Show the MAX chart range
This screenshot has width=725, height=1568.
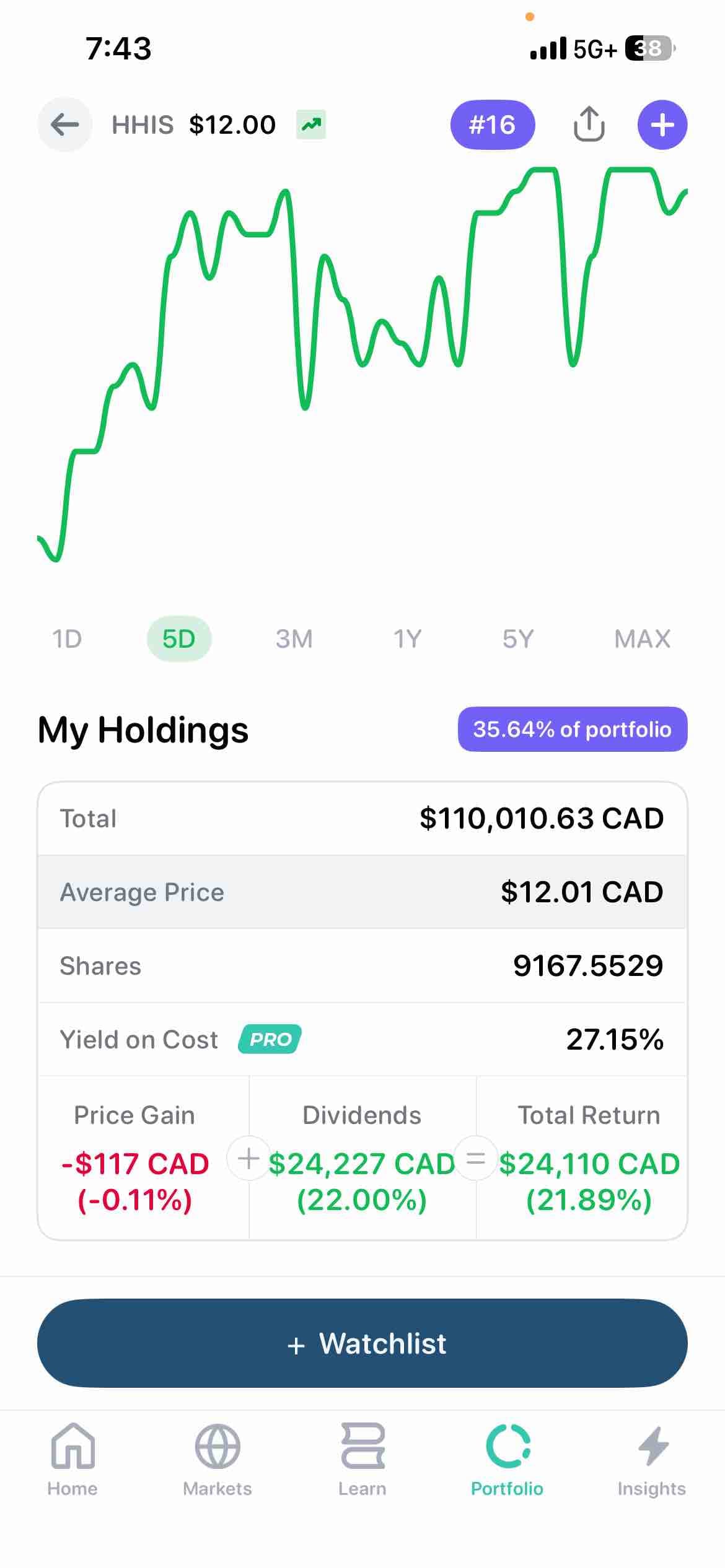643,638
